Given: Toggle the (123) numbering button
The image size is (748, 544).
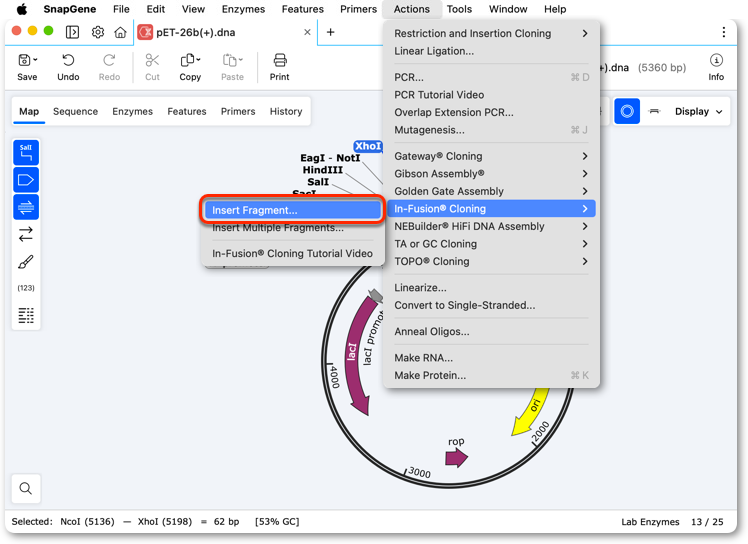Looking at the screenshot, I should tap(26, 288).
